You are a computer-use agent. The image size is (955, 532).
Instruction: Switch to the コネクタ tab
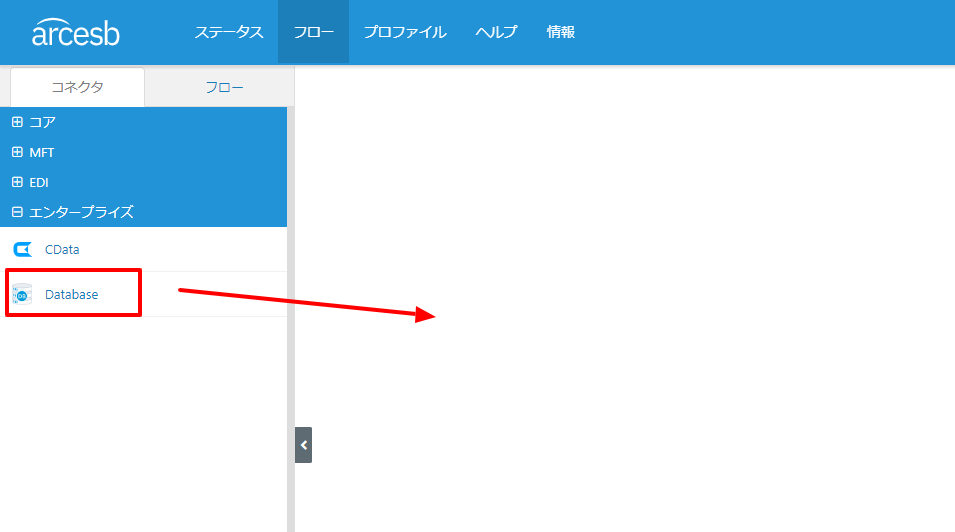pyautogui.click(x=77, y=87)
